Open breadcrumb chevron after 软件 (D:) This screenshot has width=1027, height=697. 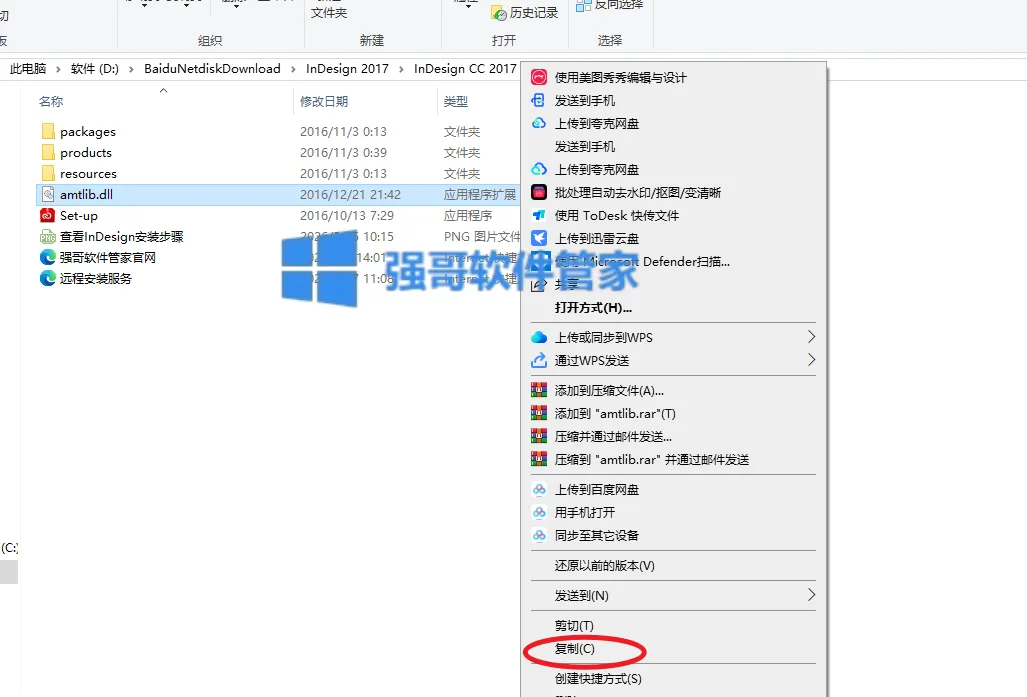coord(131,69)
